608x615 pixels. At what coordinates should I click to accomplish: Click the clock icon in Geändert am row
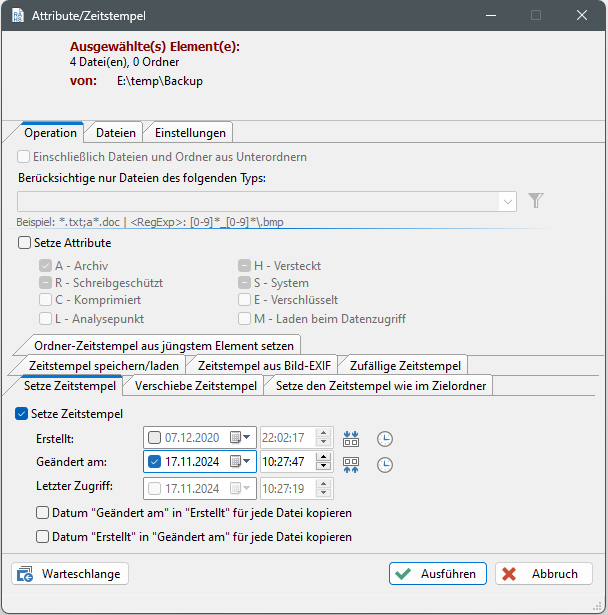[385, 463]
